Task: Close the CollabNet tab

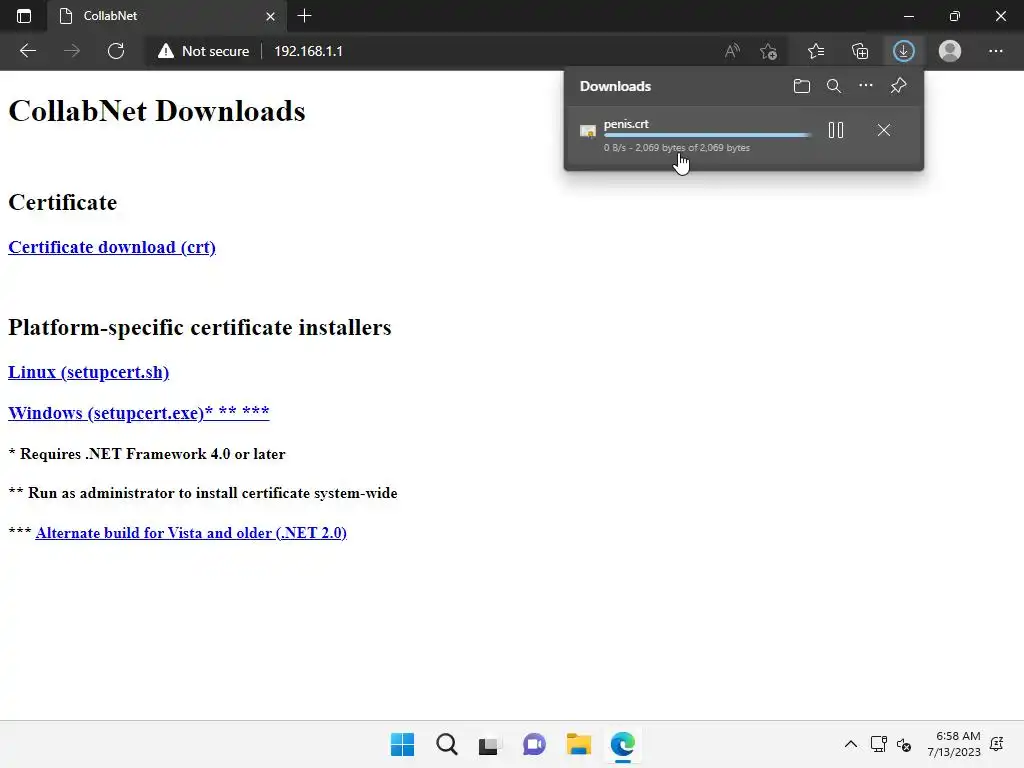Action: pyautogui.click(x=270, y=16)
